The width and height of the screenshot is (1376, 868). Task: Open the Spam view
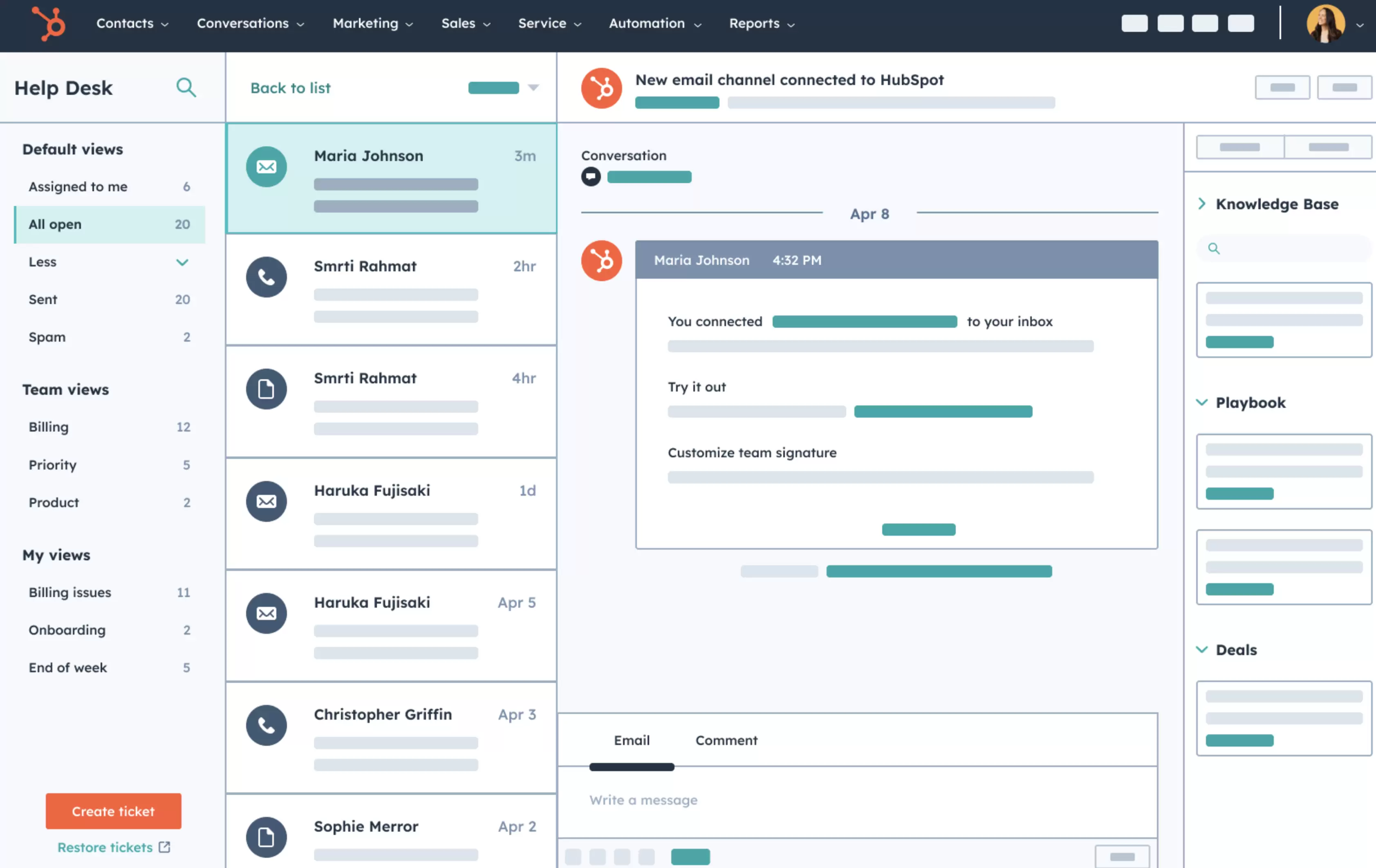coord(47,337)
